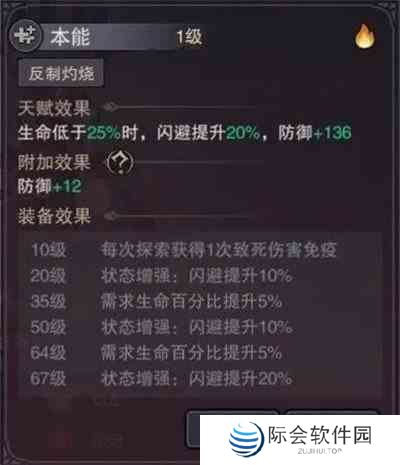
Task: Click the flame element icon
Action: [x=365, y=37]
